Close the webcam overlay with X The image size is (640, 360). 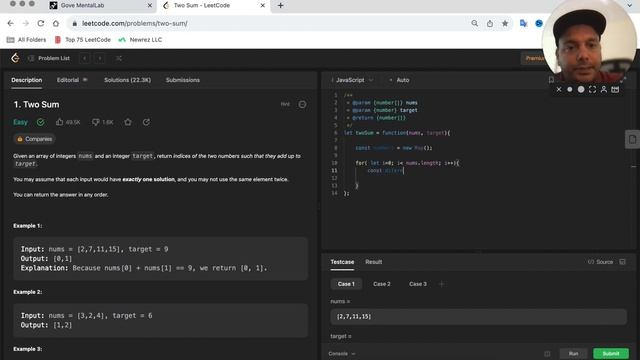pos(559,89)
